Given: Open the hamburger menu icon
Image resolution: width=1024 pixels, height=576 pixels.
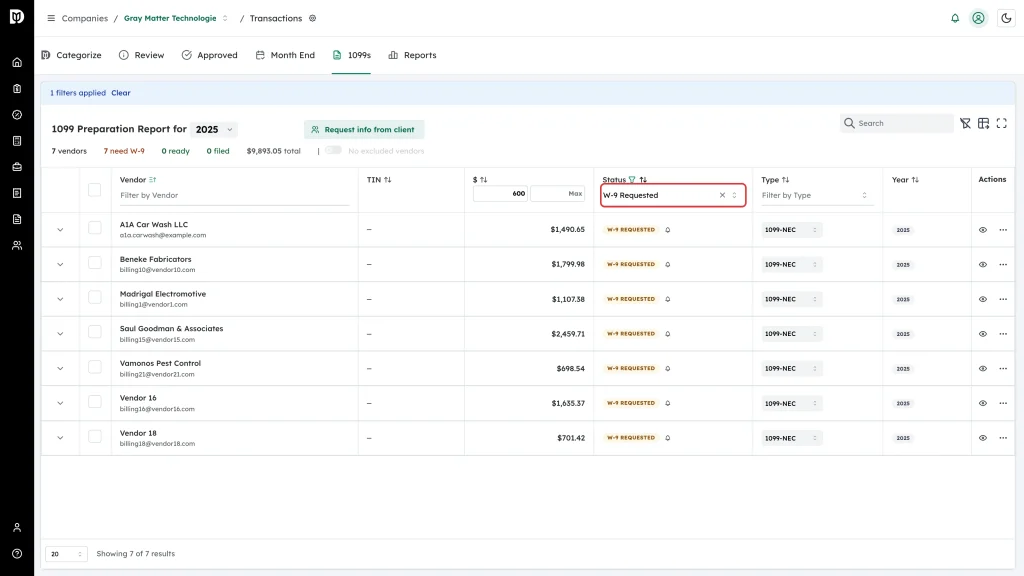Looking at the screenshot, I should (51, 18).
